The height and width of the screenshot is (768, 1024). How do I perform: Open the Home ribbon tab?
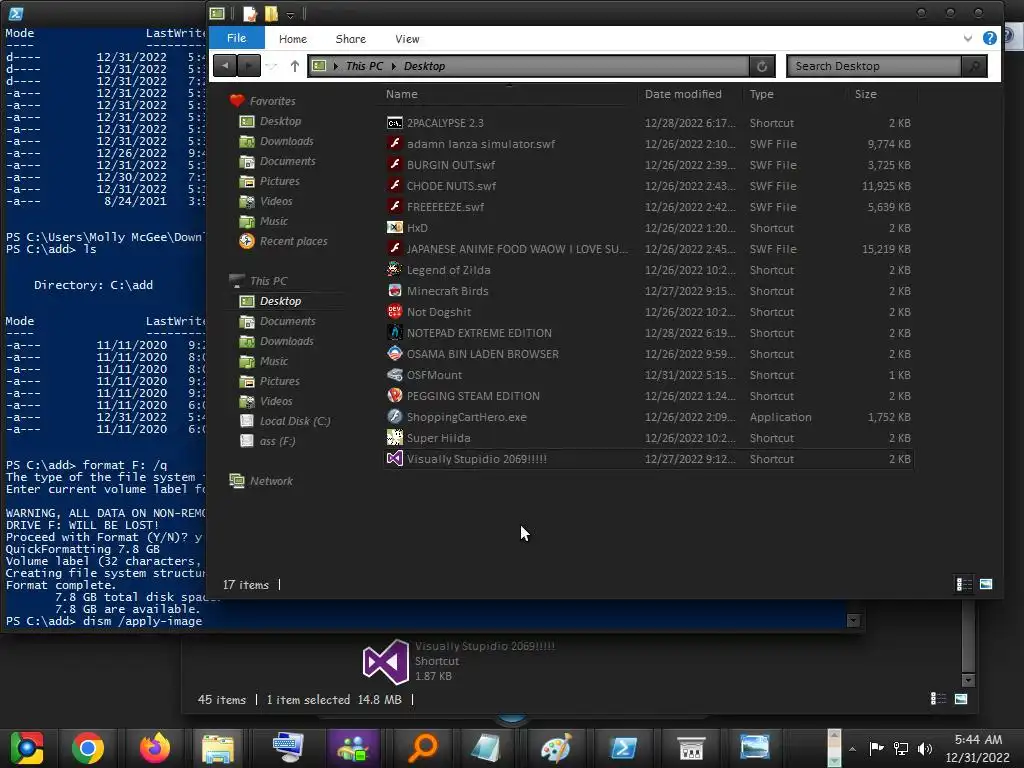[x=293, y=39]
